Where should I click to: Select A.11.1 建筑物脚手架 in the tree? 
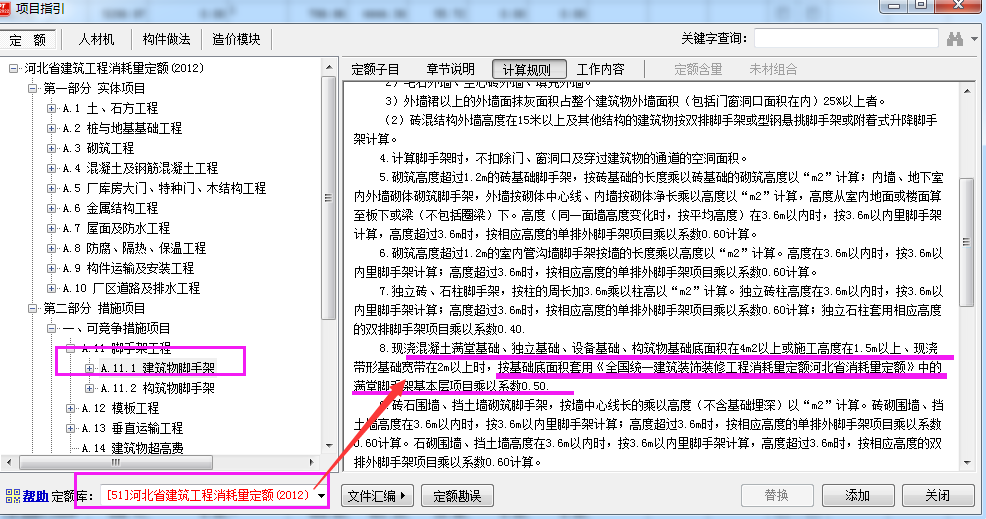point(158,368)
